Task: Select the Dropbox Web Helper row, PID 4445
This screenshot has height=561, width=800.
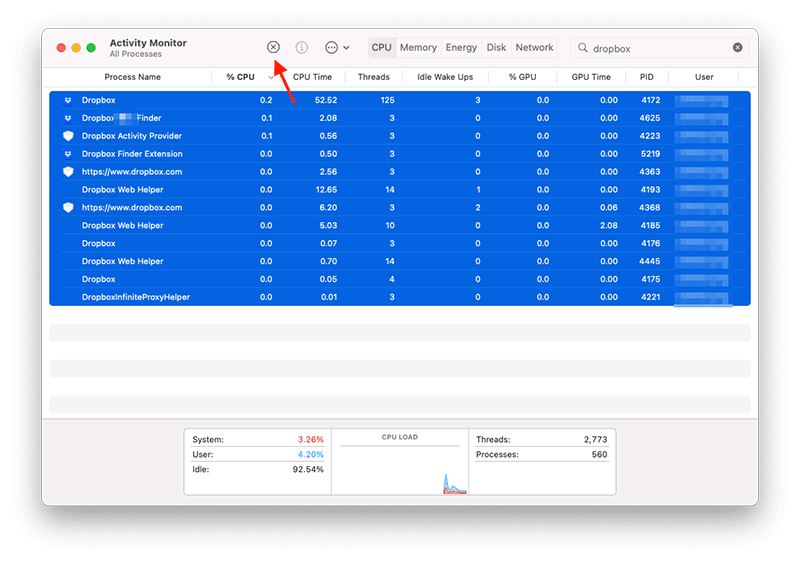Action: pyautogui.click(x=400, y=261)
